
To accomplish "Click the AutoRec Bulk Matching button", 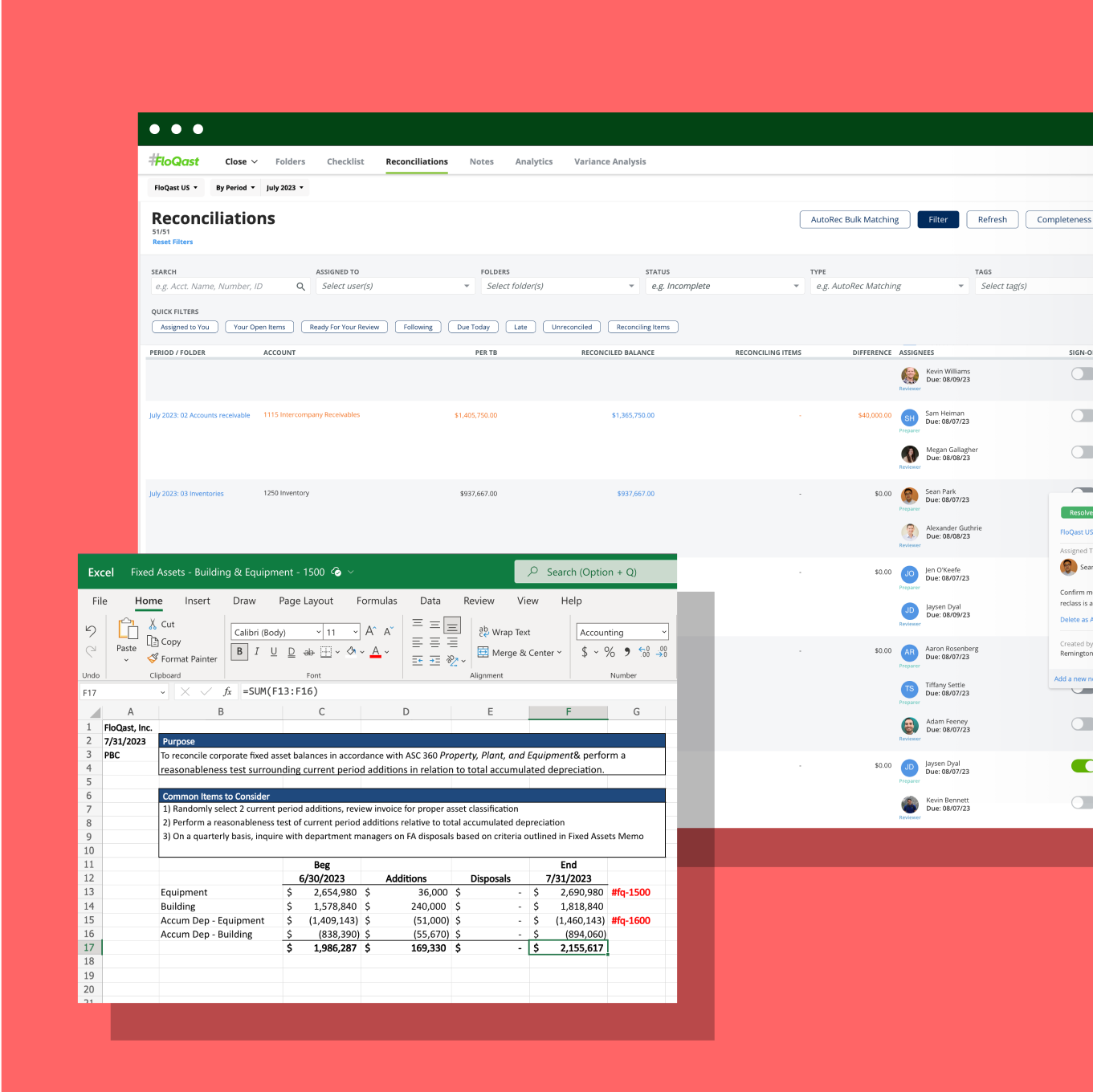I will [855, 220].
